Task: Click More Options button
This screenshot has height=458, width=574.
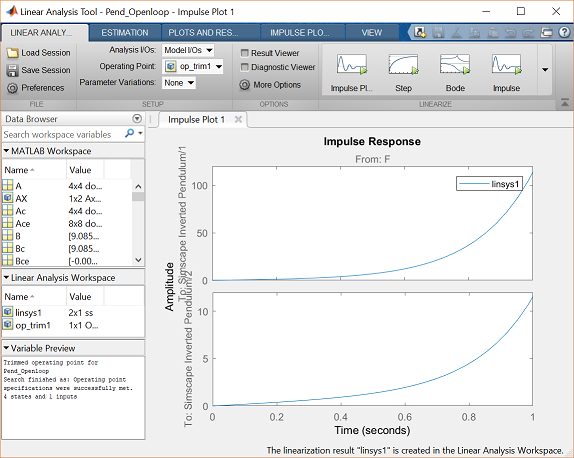Action: [270, 85]
